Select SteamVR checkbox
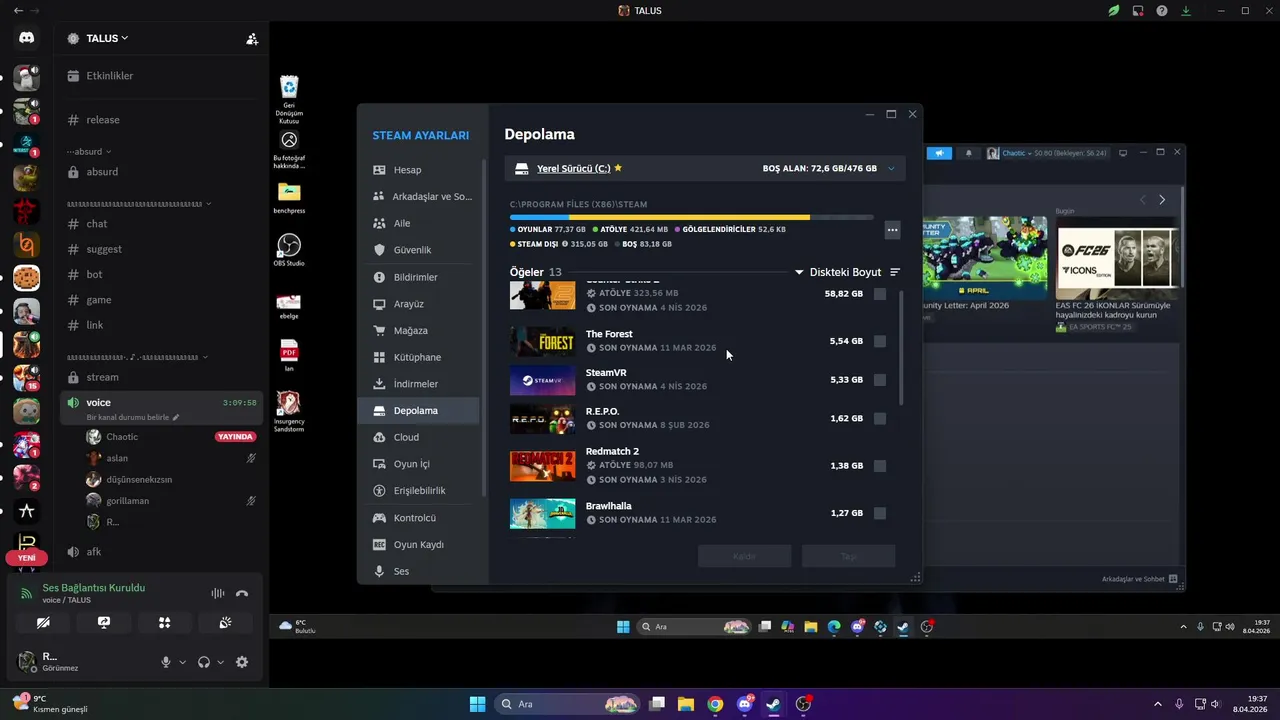 (x=880, y=380)
